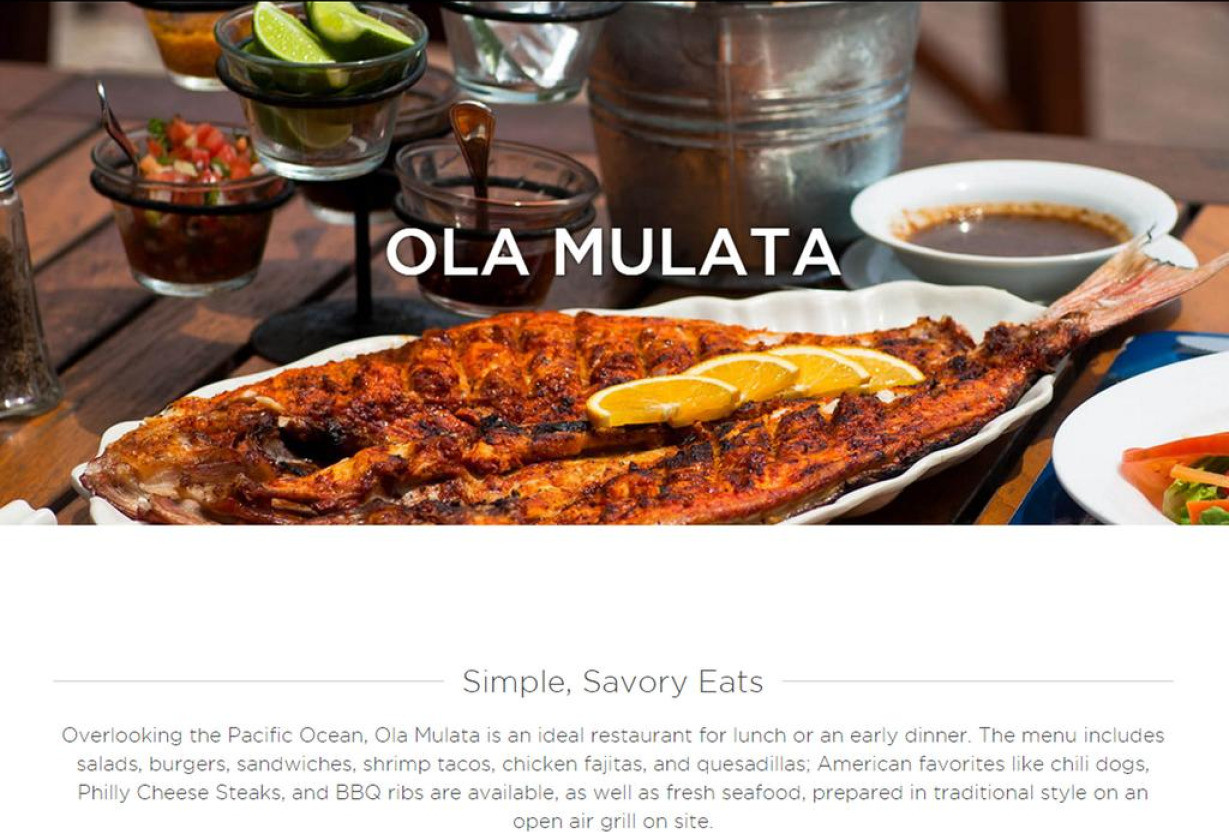Click the words open air grill on site
1229x832 pixels.
click(x=613, y=822)
